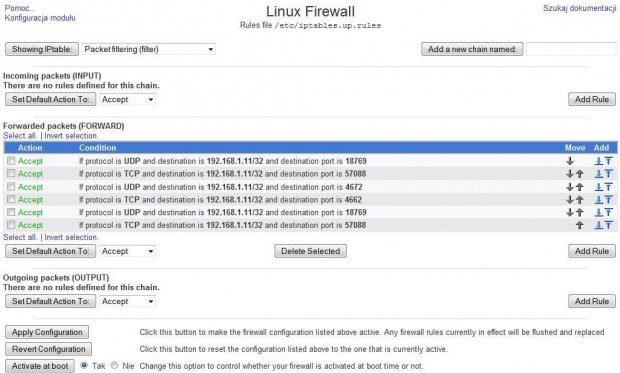Click Delete Selected button
The image size is (620, 373).
310,251
